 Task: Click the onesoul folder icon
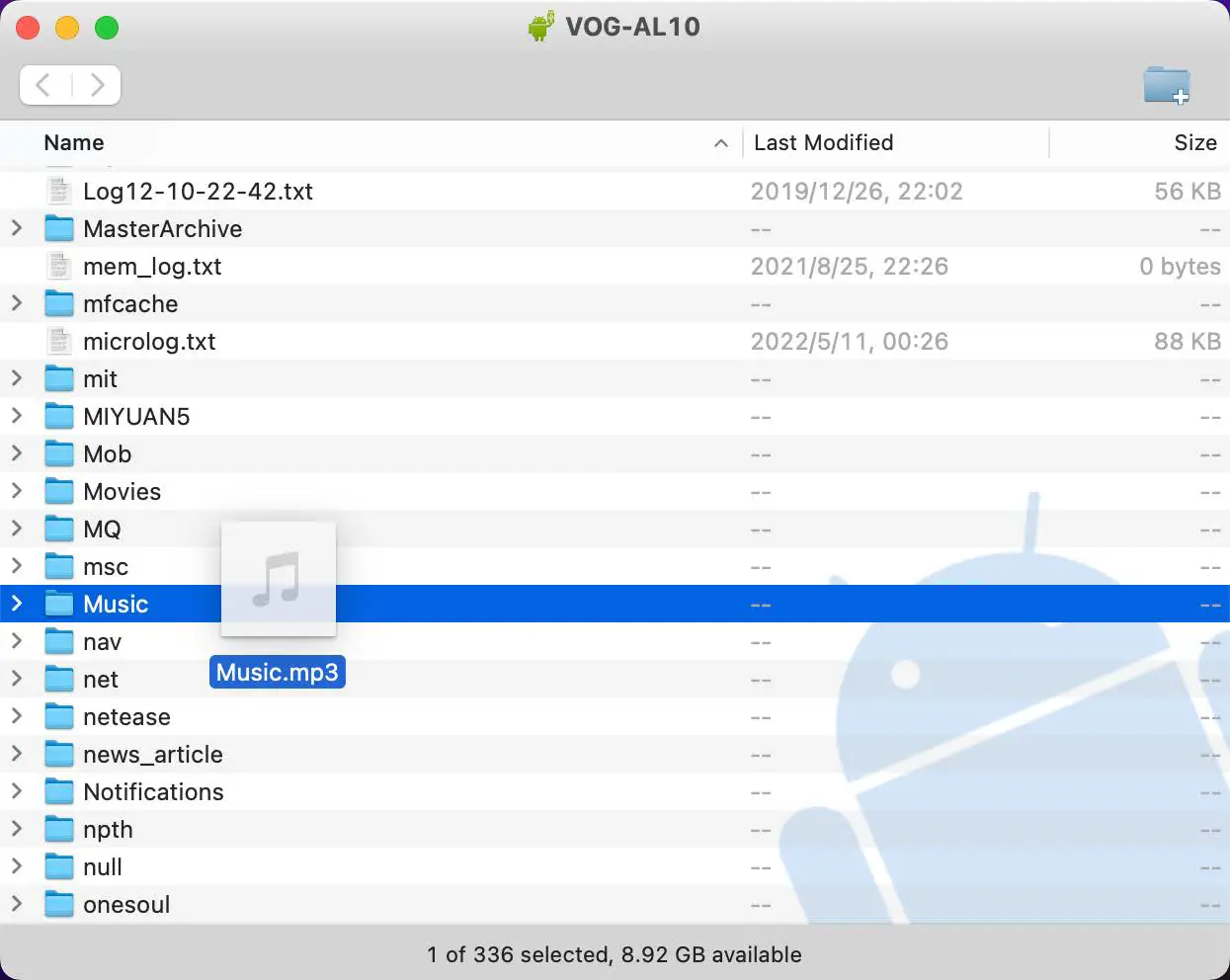click(59, 904)
